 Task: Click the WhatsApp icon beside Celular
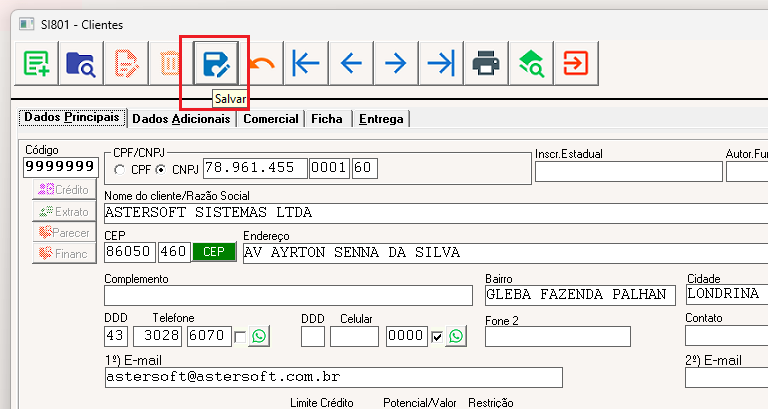[456, 336]
